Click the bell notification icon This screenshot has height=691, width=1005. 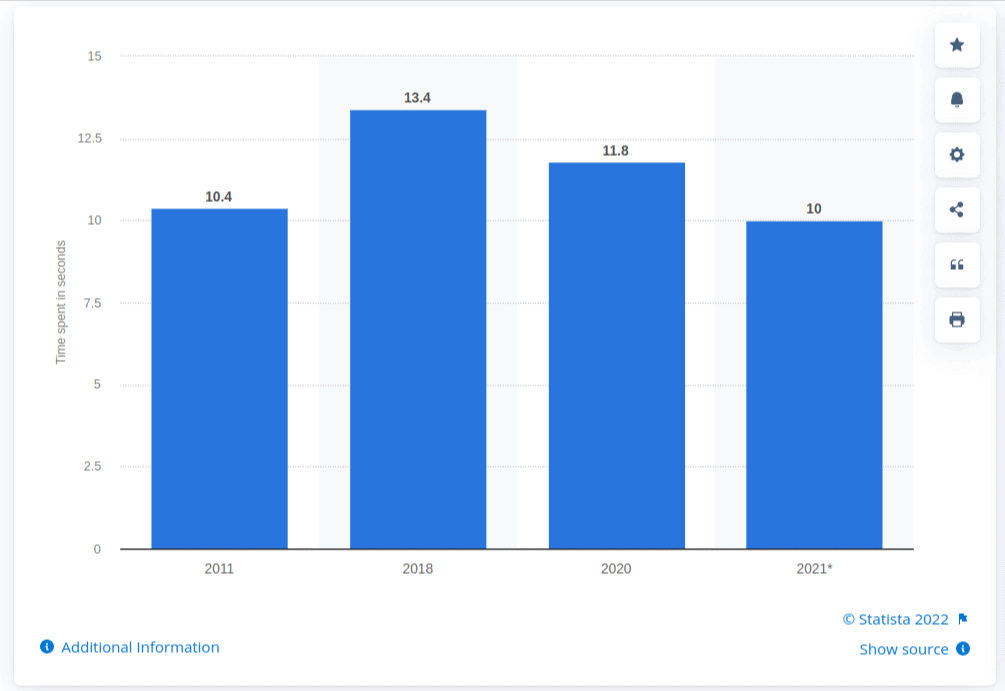coord(957,100)
